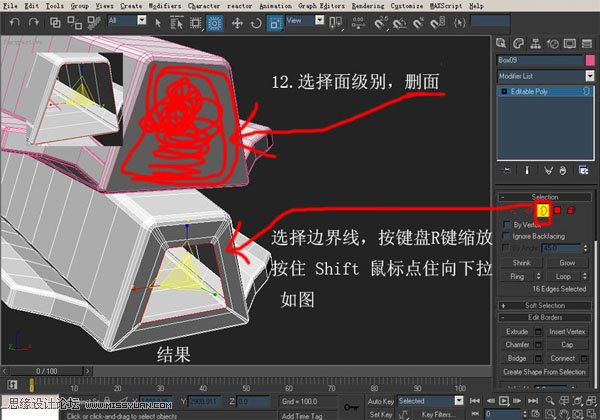Click the Use Pivot Point Center icon
This screenshot has width=600, height=420.
click(x=335, y=23)
